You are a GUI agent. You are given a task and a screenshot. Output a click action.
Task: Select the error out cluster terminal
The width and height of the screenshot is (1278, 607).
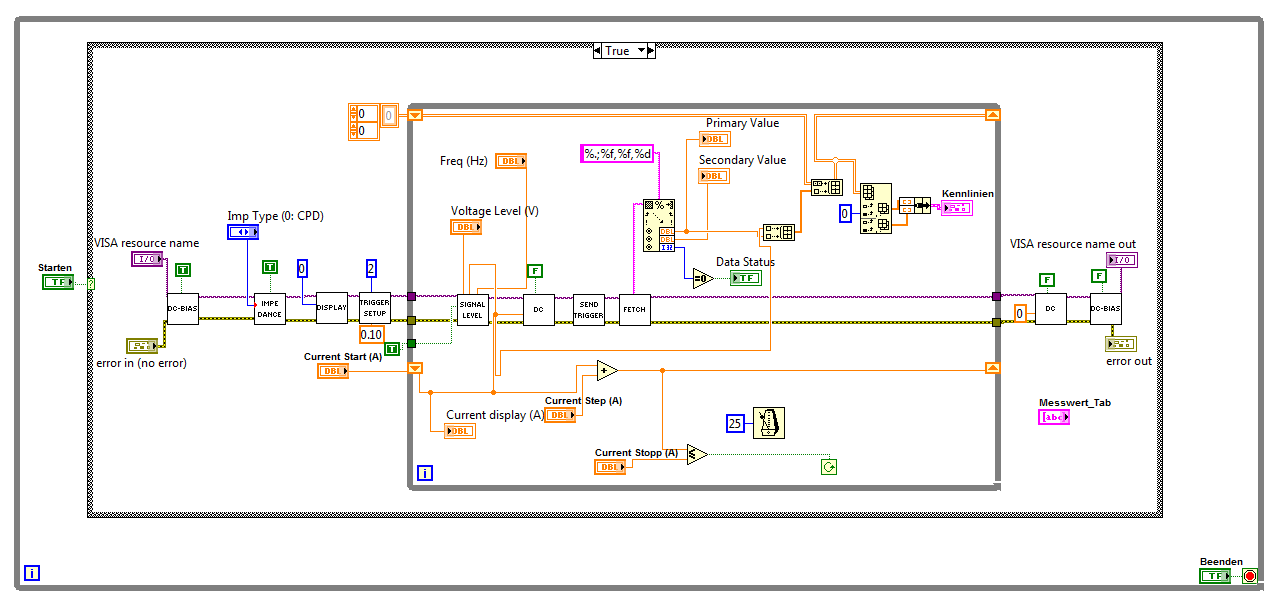1121,343
